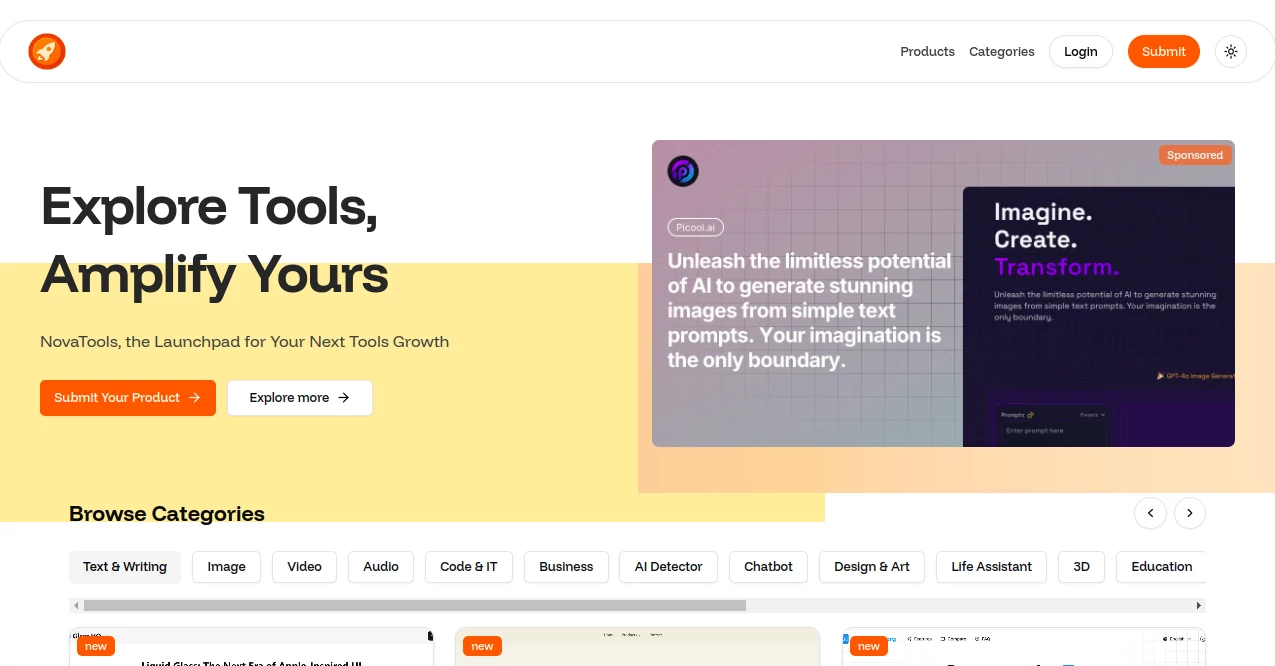Screen dimensions: 1275x666
Task: Click the Login button
Action: click(x=1080, y=51)
